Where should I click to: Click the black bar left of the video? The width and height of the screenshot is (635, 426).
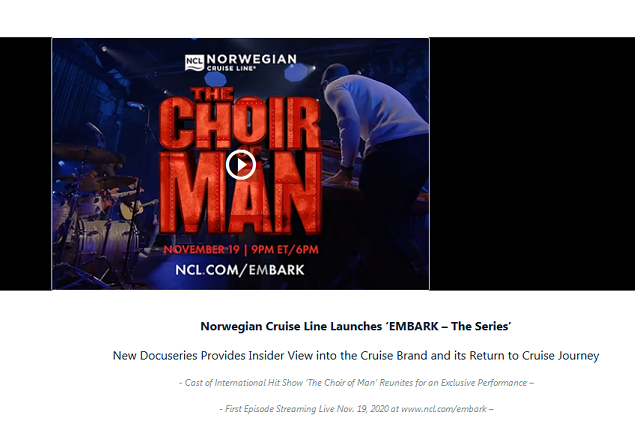26,164
